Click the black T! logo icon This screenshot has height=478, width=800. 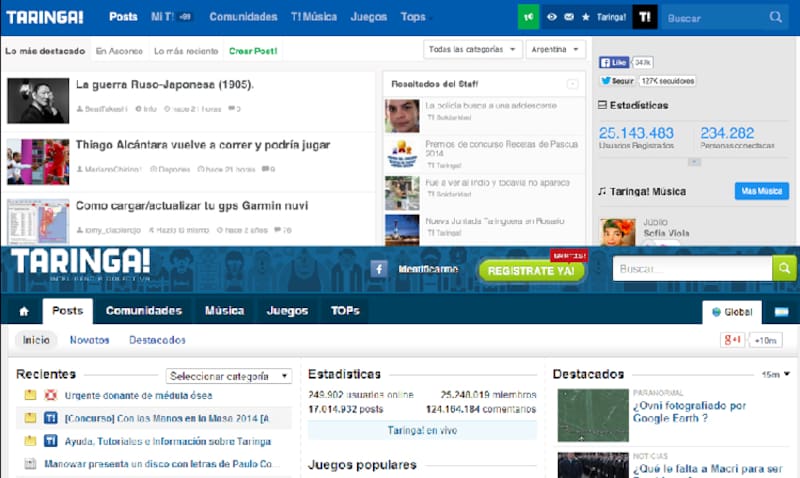pyautogui.click(x=645, y=17)
